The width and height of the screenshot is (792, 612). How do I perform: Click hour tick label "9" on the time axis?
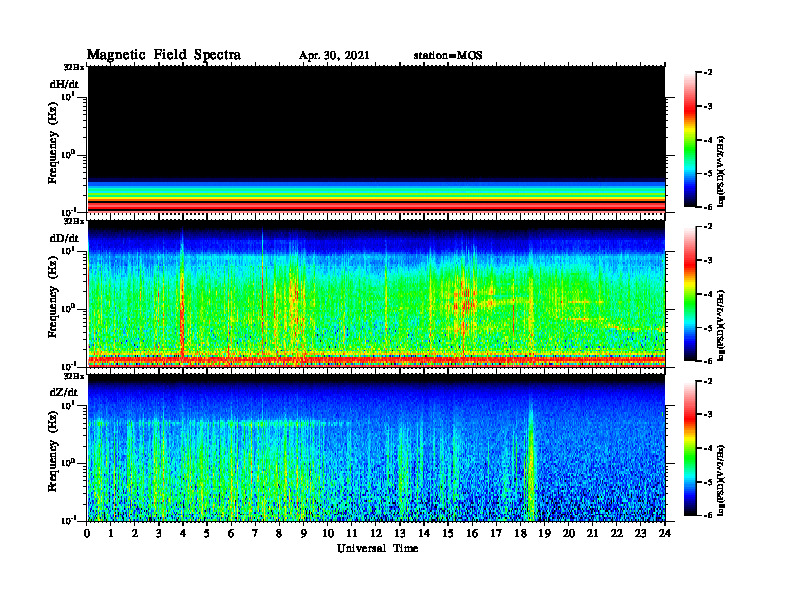pos(303,533)
